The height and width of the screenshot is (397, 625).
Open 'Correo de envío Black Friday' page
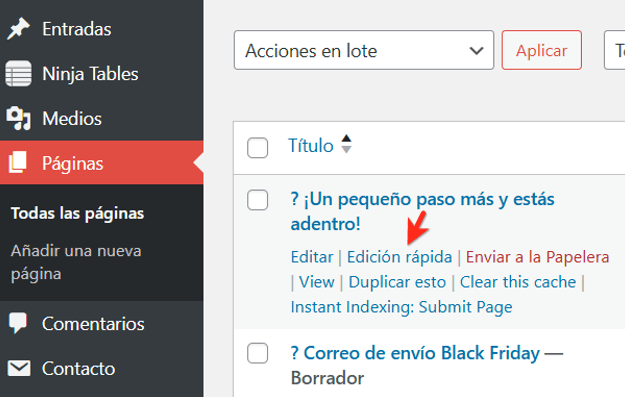pyautogui.click(x=415, y=353)
